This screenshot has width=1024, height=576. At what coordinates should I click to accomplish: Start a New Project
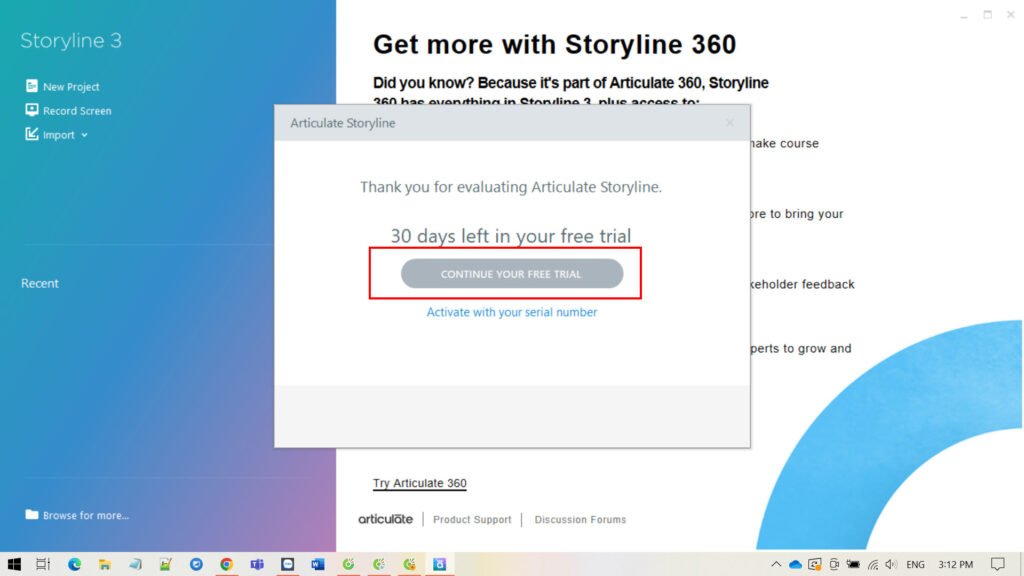click(x=63, y=86)
